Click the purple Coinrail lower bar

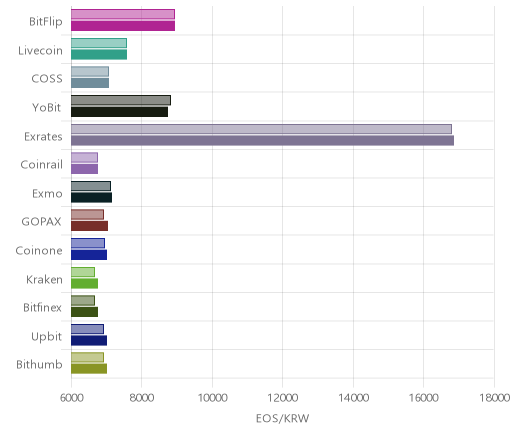84,169
